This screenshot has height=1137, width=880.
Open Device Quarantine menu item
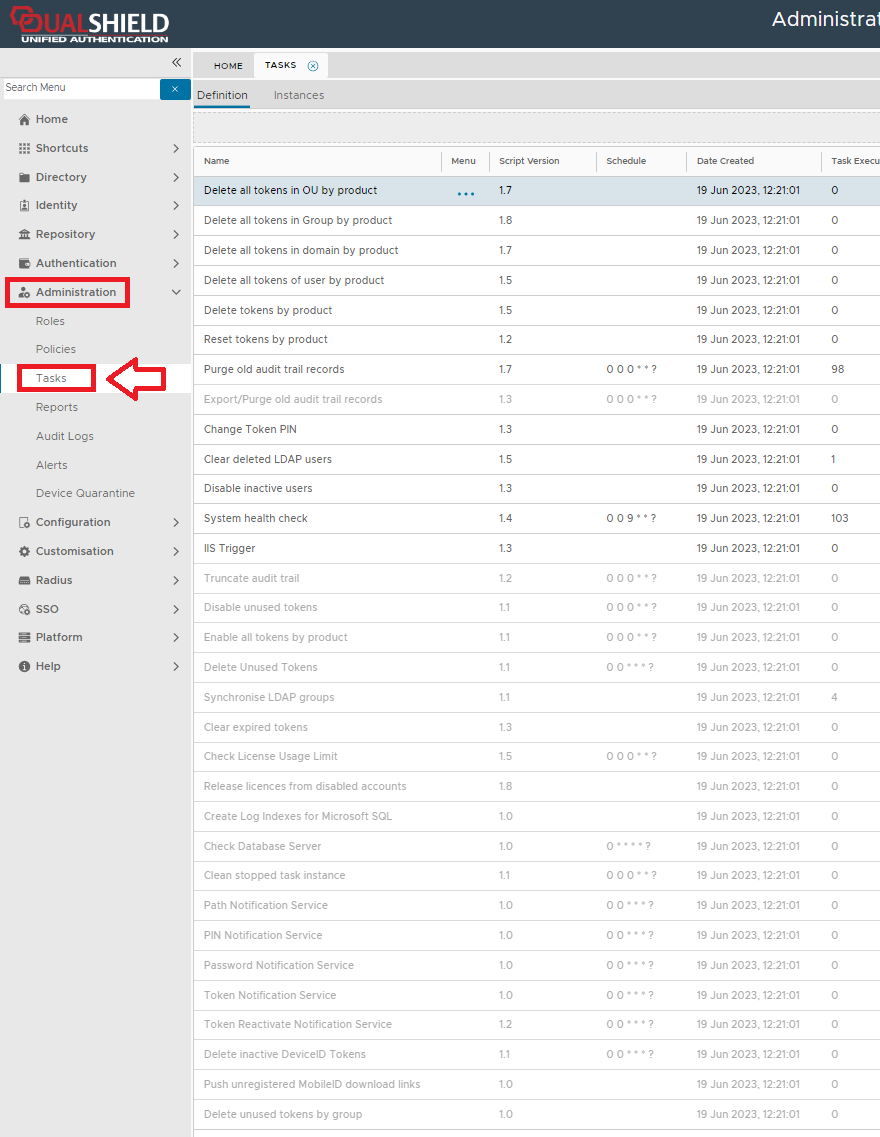[x=85, y=494]
